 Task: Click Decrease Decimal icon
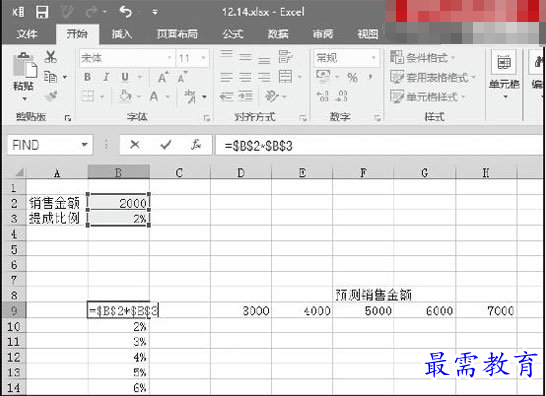(341, 96)
